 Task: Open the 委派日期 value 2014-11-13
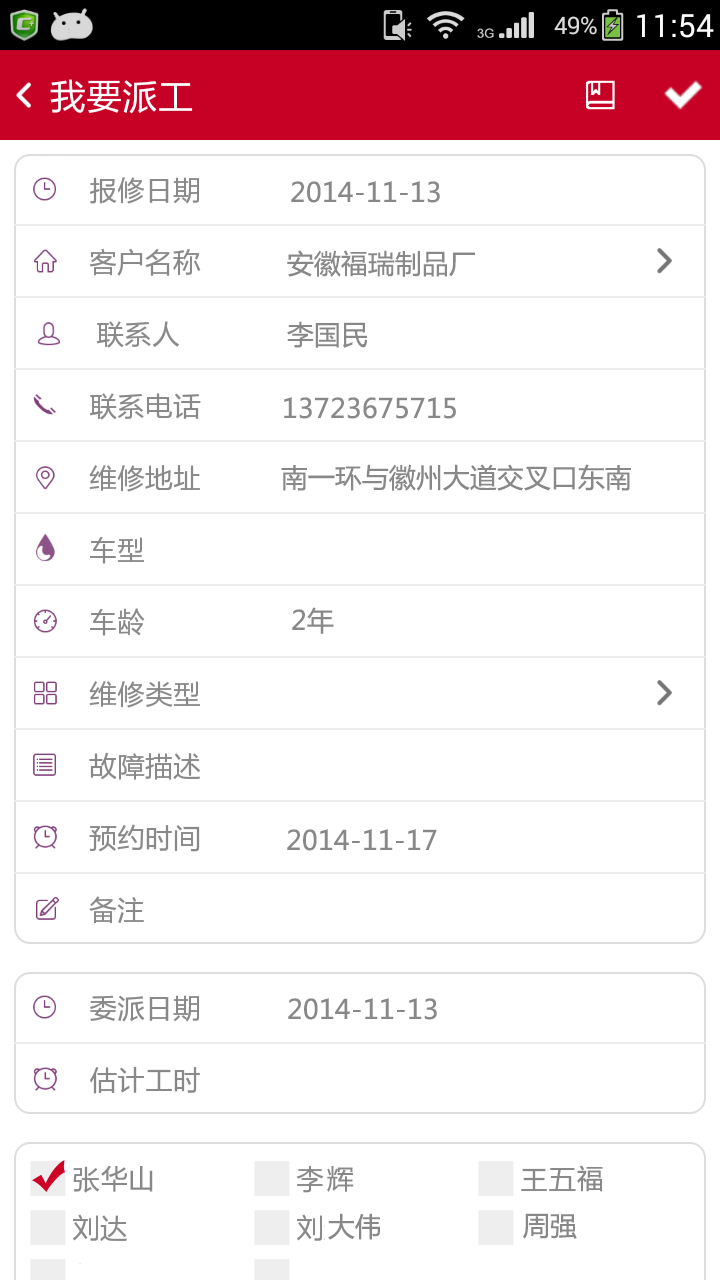(x=363, y=1009)
